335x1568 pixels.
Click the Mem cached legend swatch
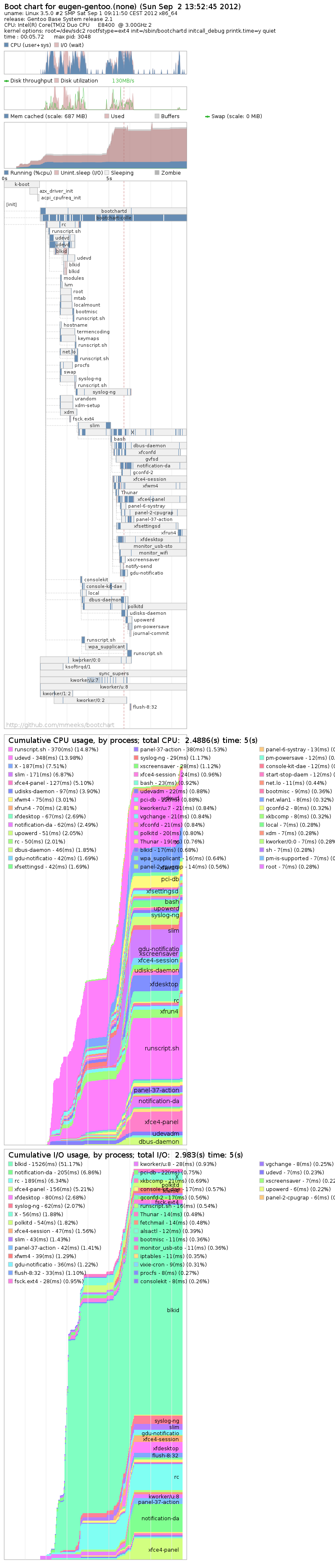pos(7,116)
